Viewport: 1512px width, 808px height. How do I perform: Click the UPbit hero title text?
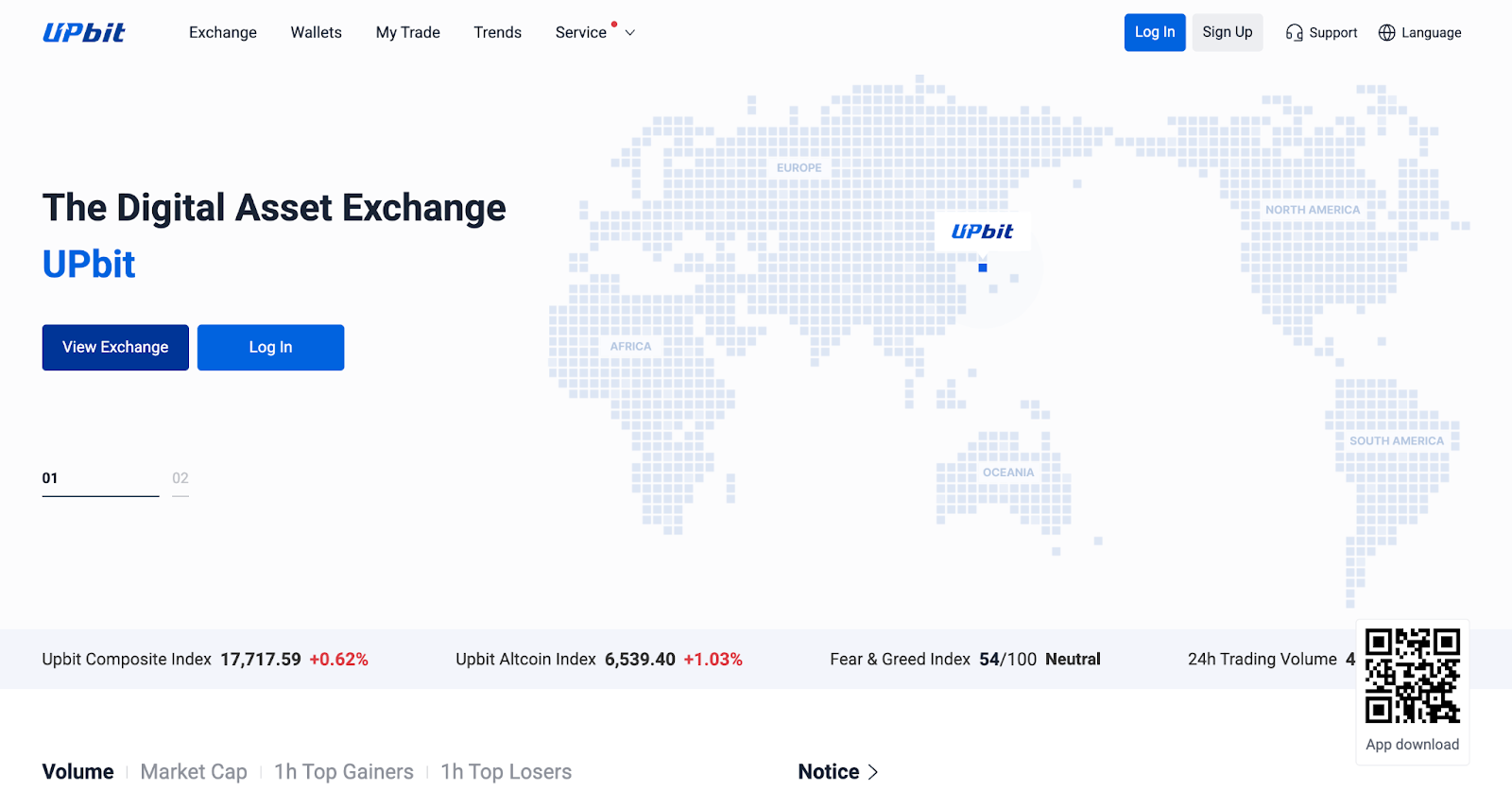click(89, 265)
